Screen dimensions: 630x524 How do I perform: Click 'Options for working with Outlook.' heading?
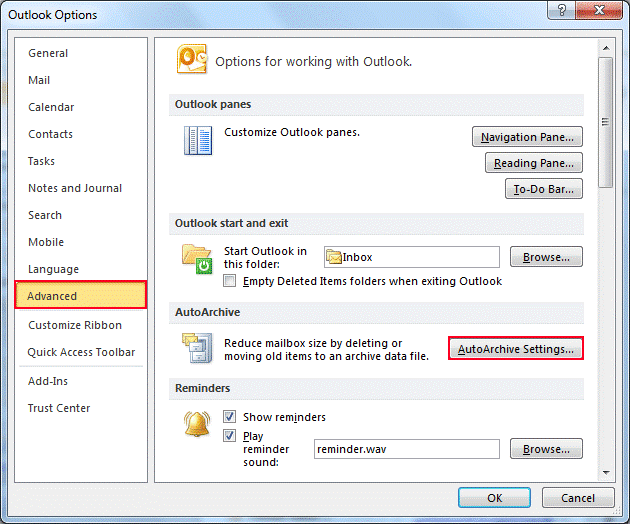313,61
